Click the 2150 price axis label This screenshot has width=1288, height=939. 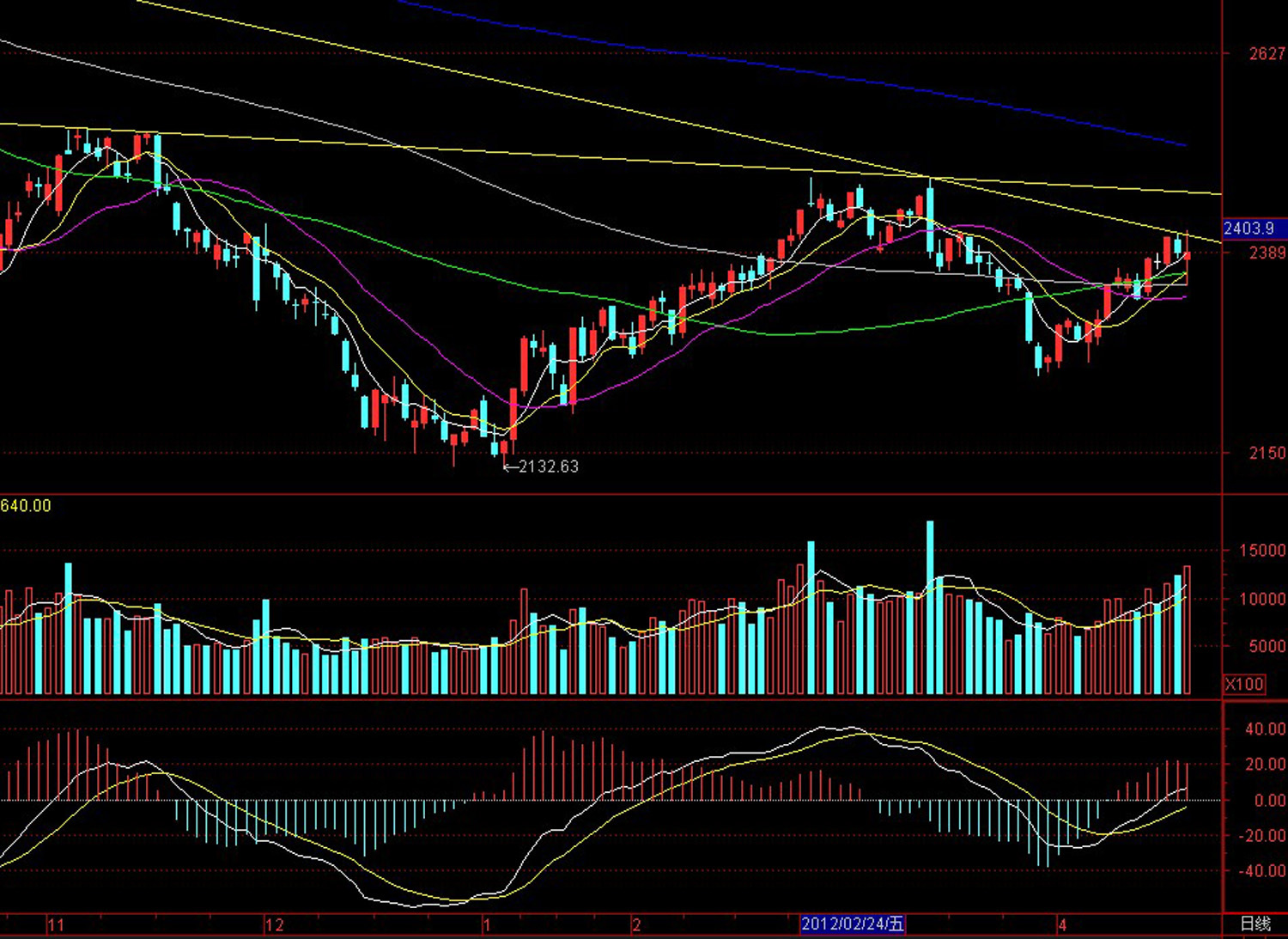click(x=1267, y=453)
